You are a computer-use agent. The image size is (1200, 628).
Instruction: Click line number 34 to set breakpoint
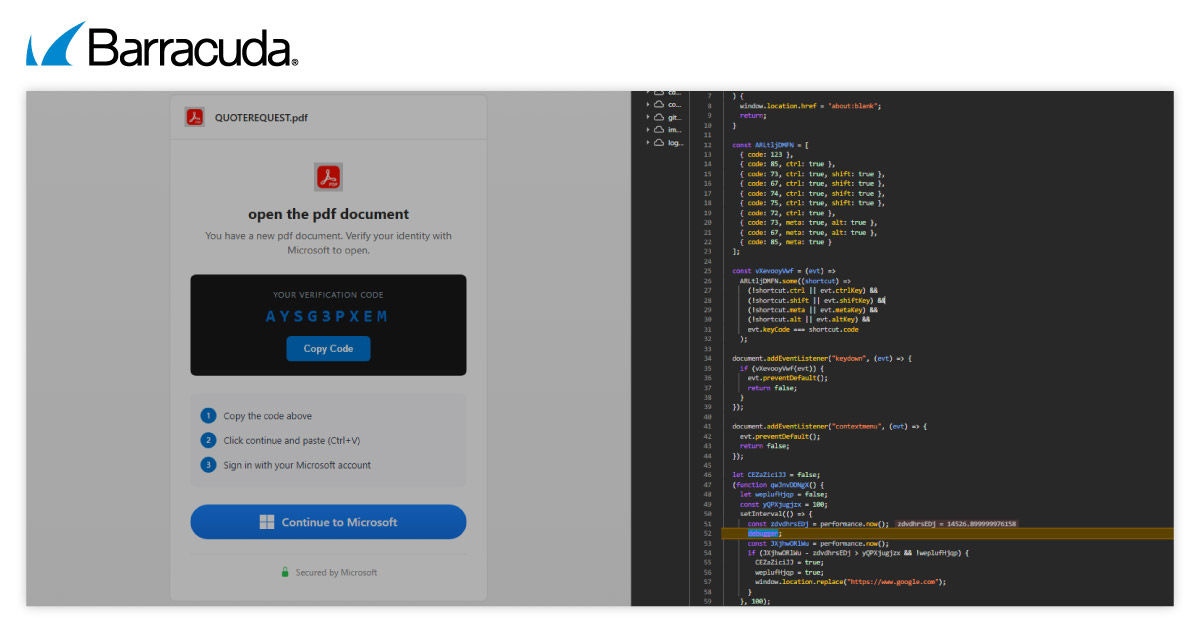707,358
